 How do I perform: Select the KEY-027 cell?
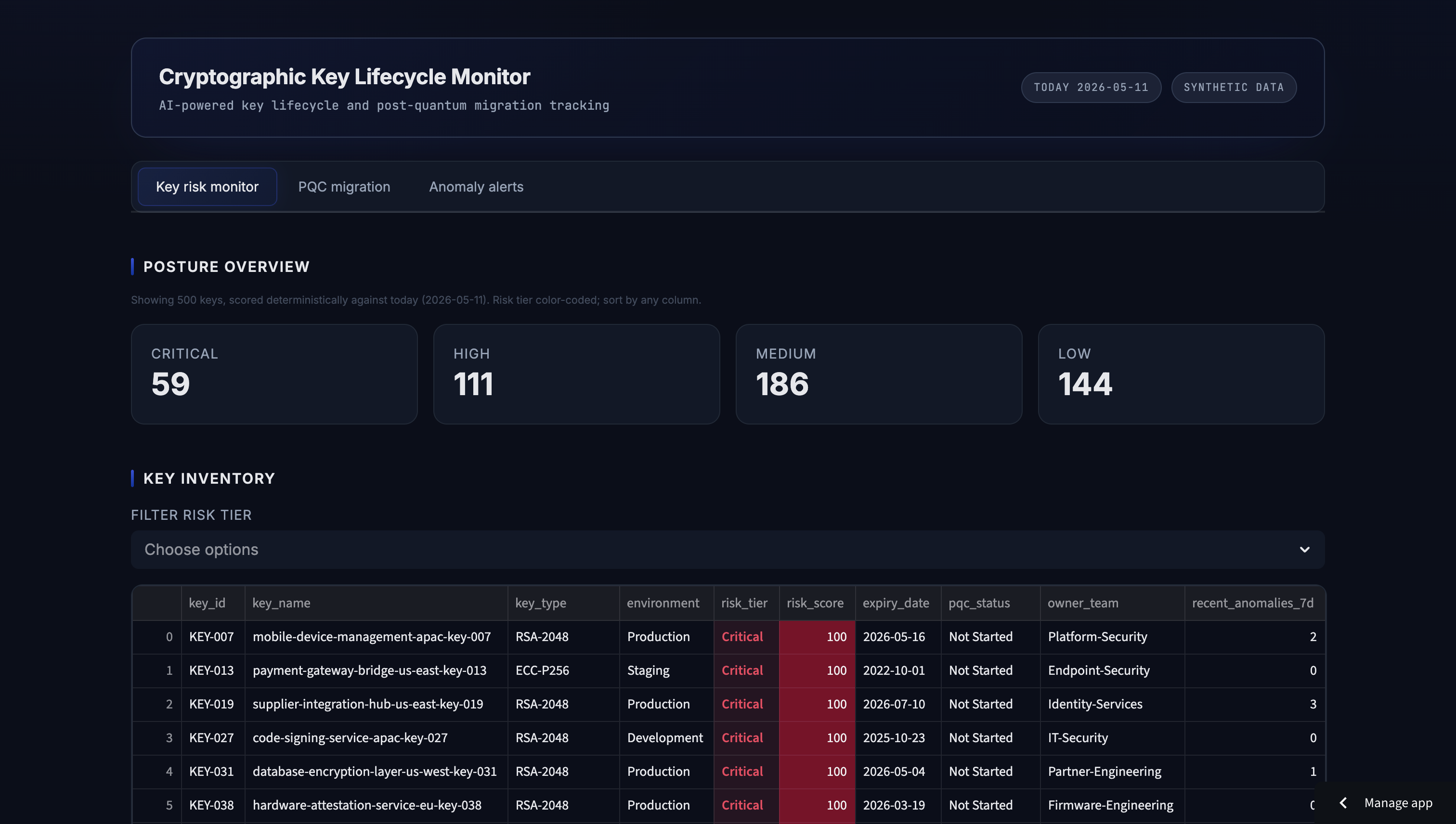213,738
